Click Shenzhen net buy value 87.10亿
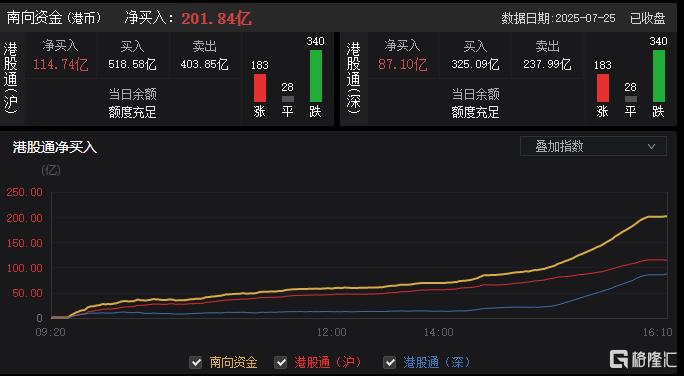Screen dimensions: 684x376 (403, 65)
